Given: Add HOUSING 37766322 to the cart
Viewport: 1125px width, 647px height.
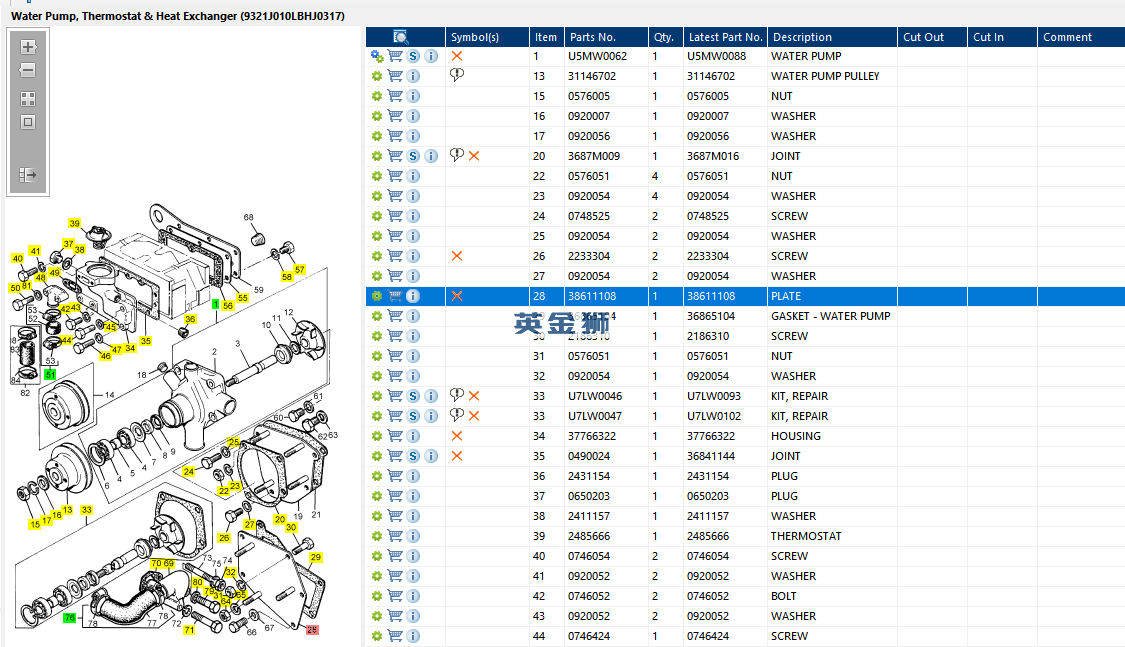Looking at the screenshot, I should (395, 436).
